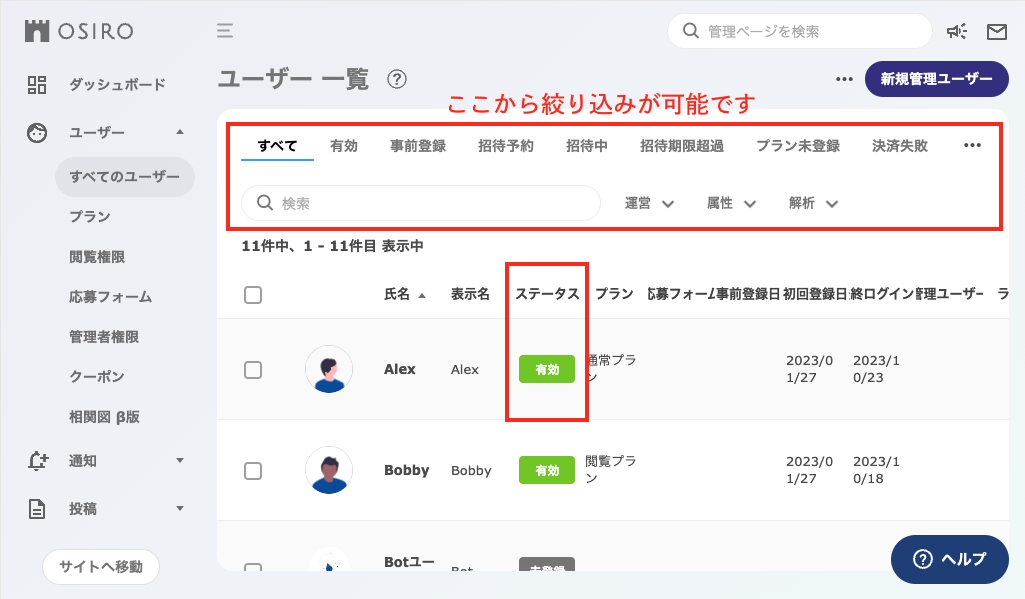Expand the 属性 filter dropdown

[730, 203]
